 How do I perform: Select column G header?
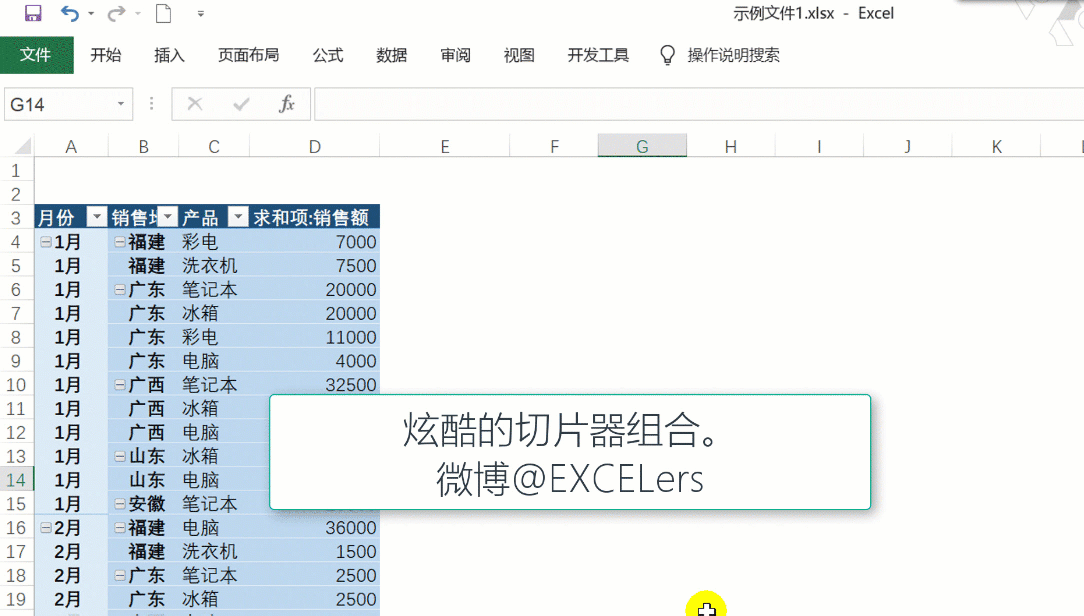[642, 147]
